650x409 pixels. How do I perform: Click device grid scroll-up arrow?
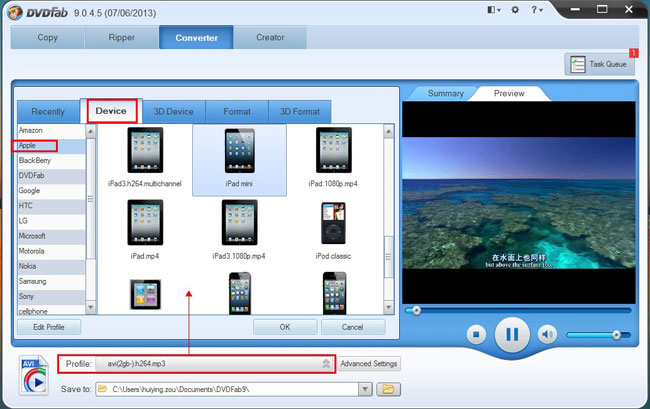tap(388, 132)
